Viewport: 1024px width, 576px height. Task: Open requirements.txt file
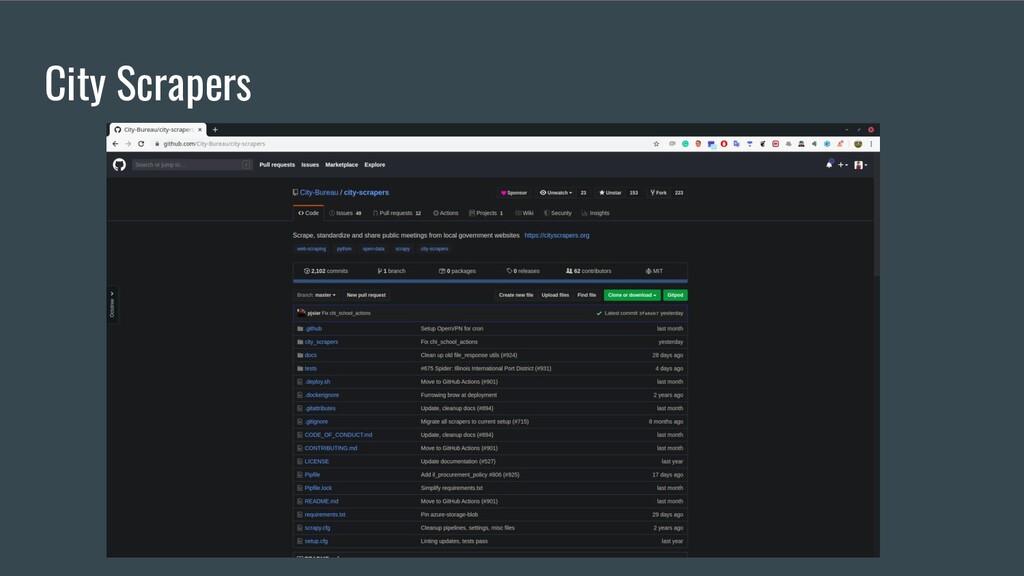point(325,515)
